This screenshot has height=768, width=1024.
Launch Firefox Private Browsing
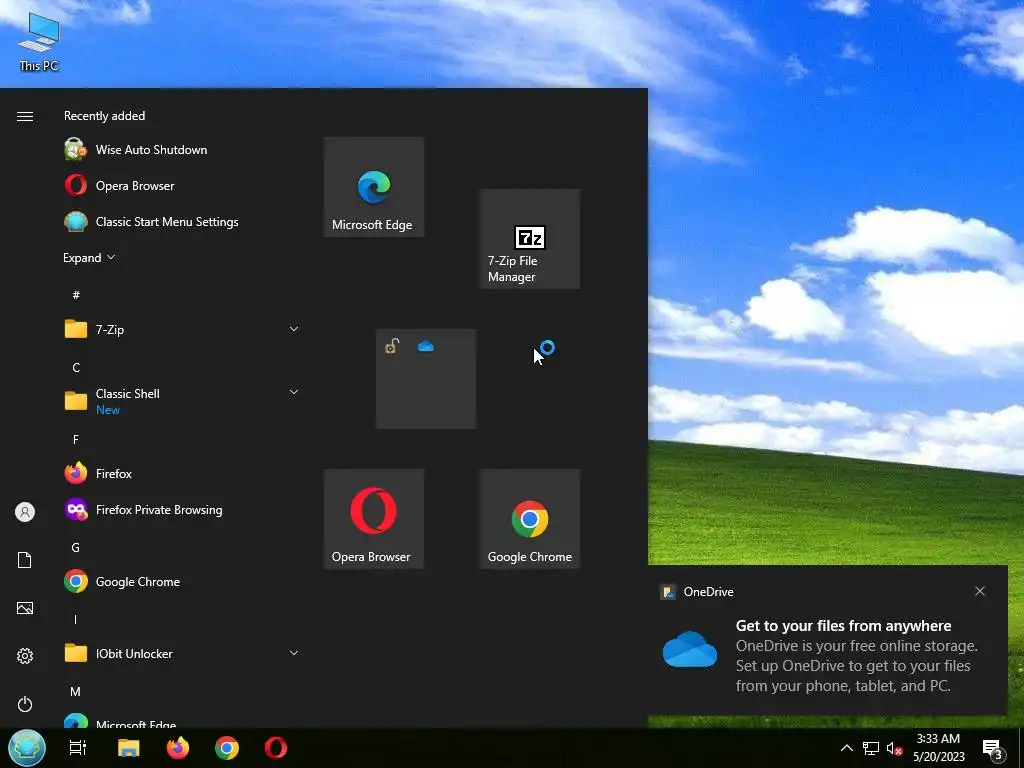[182, 510]
